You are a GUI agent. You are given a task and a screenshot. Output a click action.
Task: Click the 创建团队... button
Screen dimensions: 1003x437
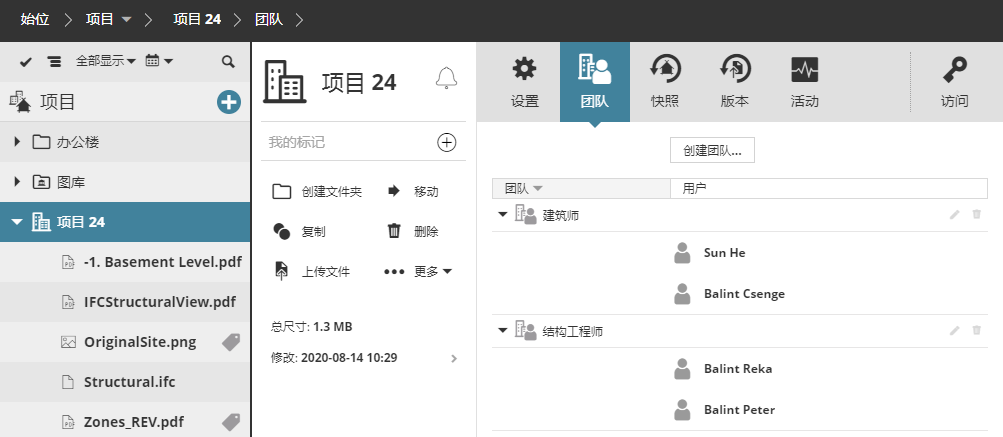point(712,150)
